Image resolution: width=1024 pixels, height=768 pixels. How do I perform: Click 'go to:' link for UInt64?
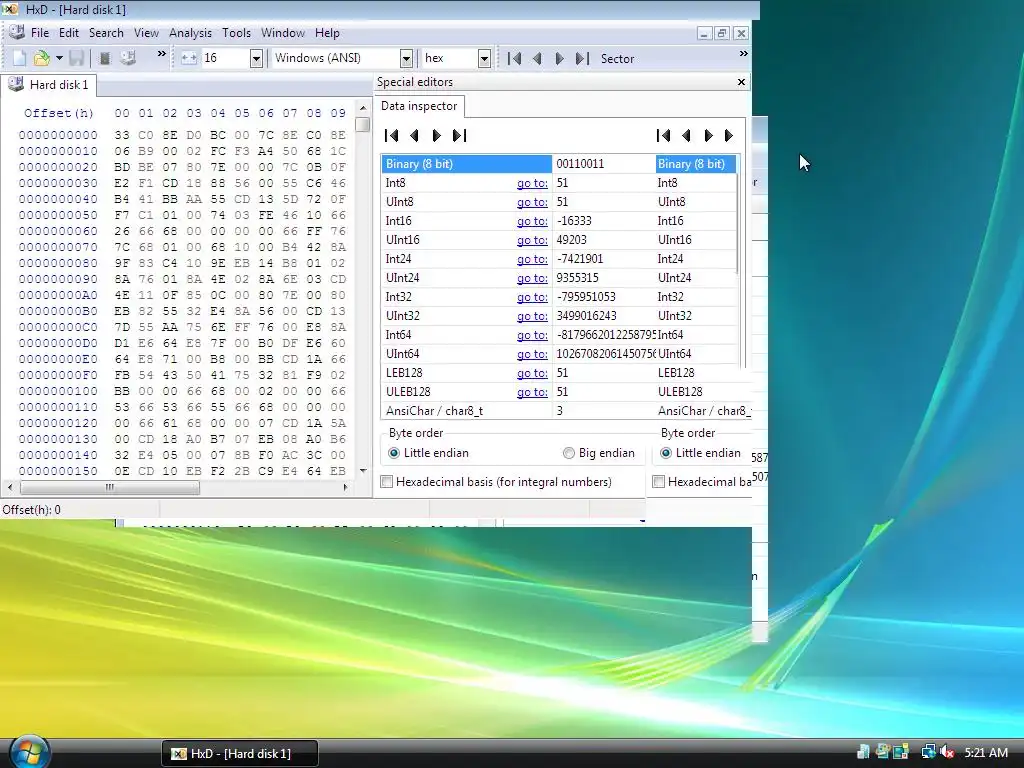(532, 353)
